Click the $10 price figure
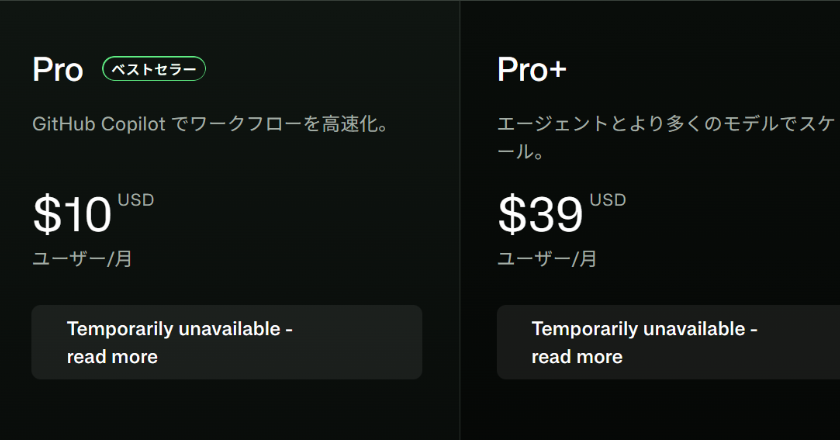 [73, 214]
